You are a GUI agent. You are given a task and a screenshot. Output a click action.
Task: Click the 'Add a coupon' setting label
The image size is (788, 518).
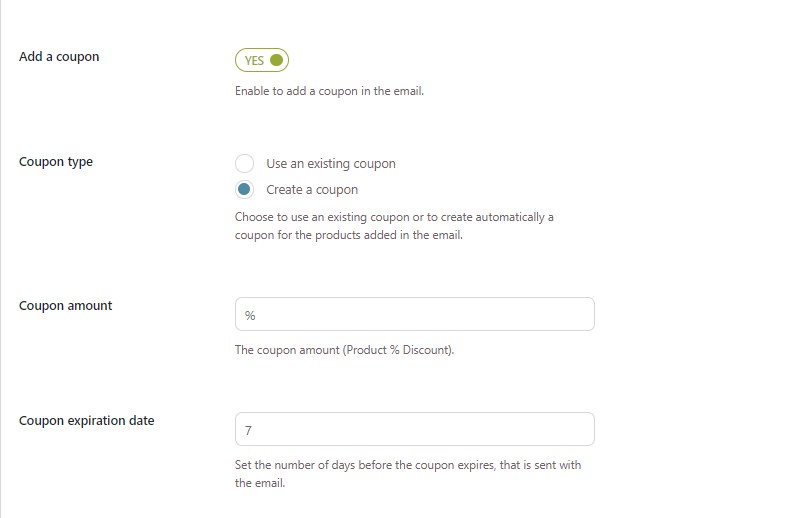(x=59, y=57)
